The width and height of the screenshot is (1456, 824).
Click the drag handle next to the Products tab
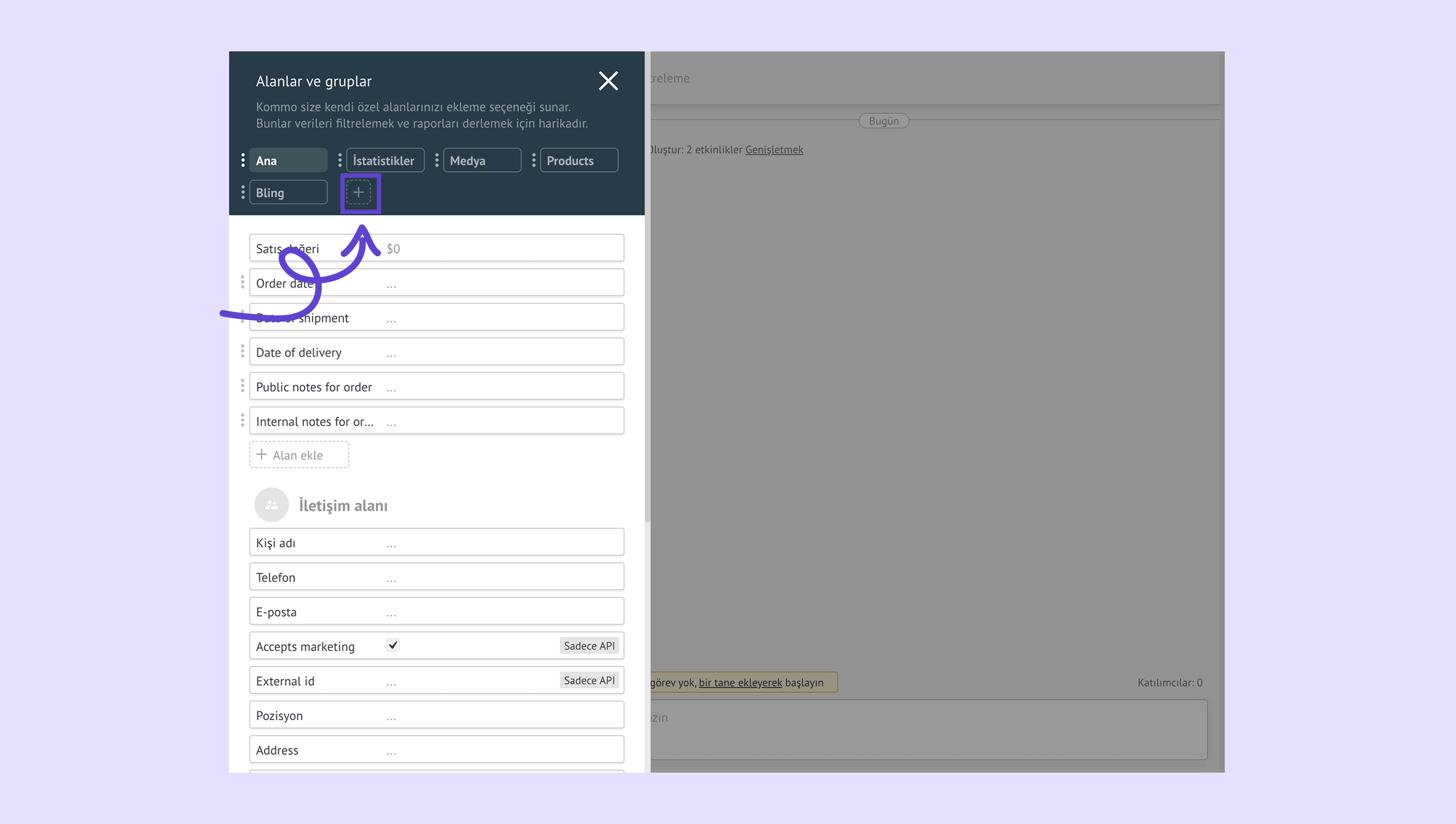[533, 160]
